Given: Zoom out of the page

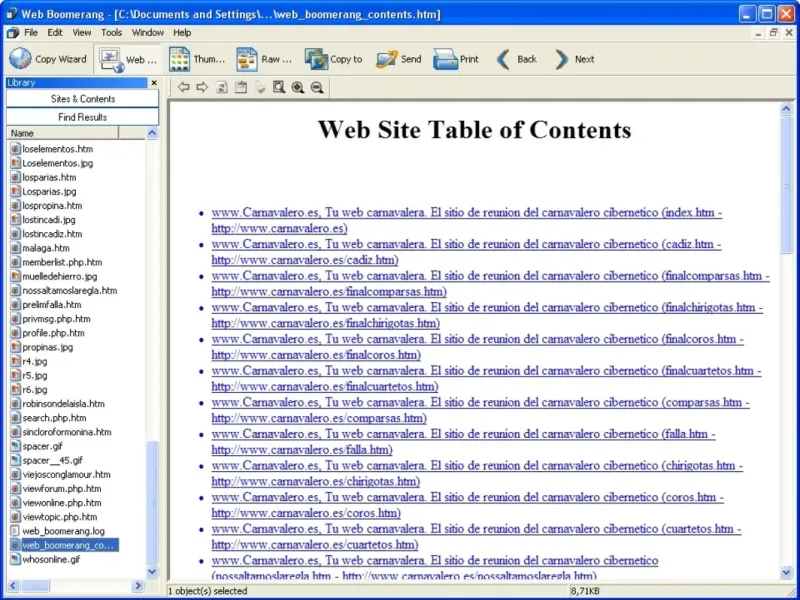Looking at the screenshot, I should pos(317,87).
